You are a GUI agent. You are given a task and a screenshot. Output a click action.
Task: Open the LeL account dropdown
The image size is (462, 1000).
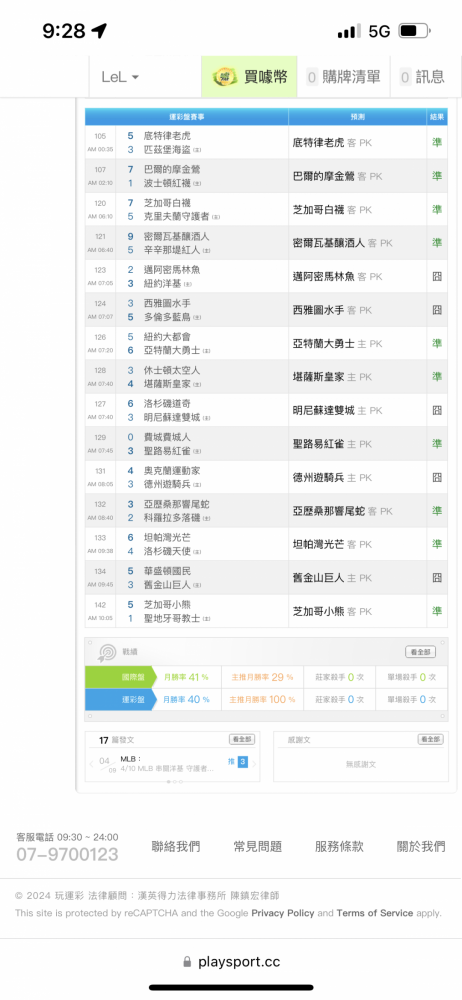pos(120,77)
